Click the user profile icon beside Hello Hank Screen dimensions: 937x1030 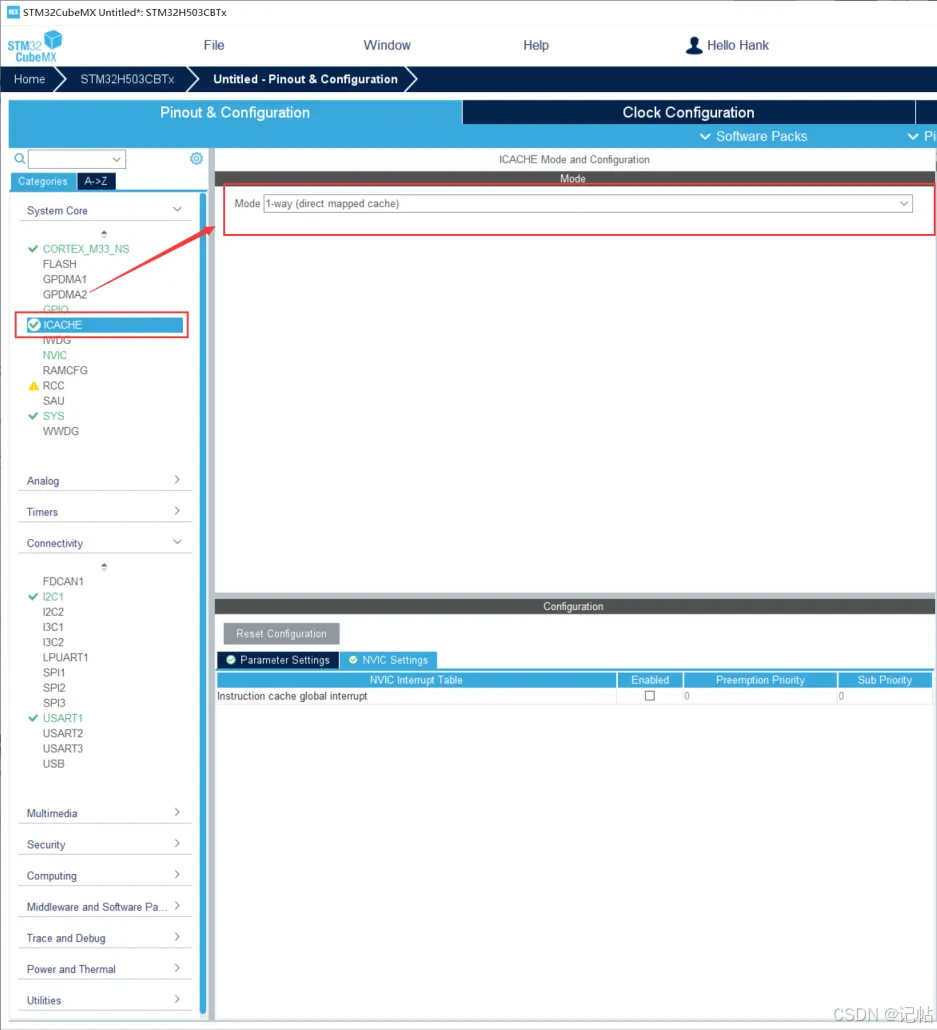coord(694,45)
